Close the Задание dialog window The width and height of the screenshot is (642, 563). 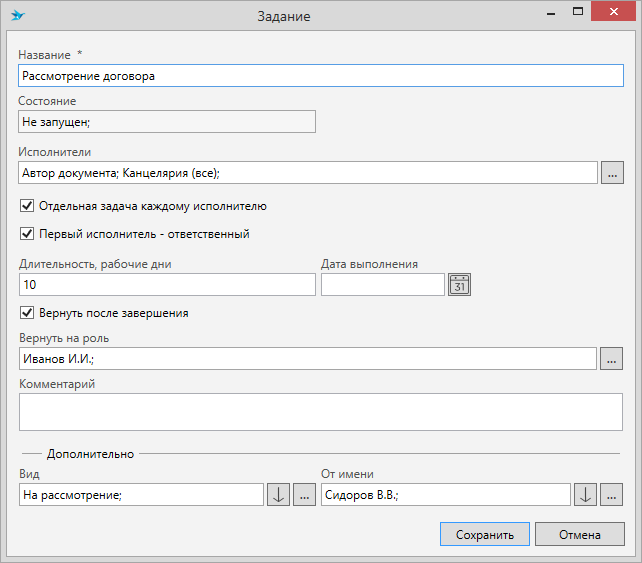point(613,11)
